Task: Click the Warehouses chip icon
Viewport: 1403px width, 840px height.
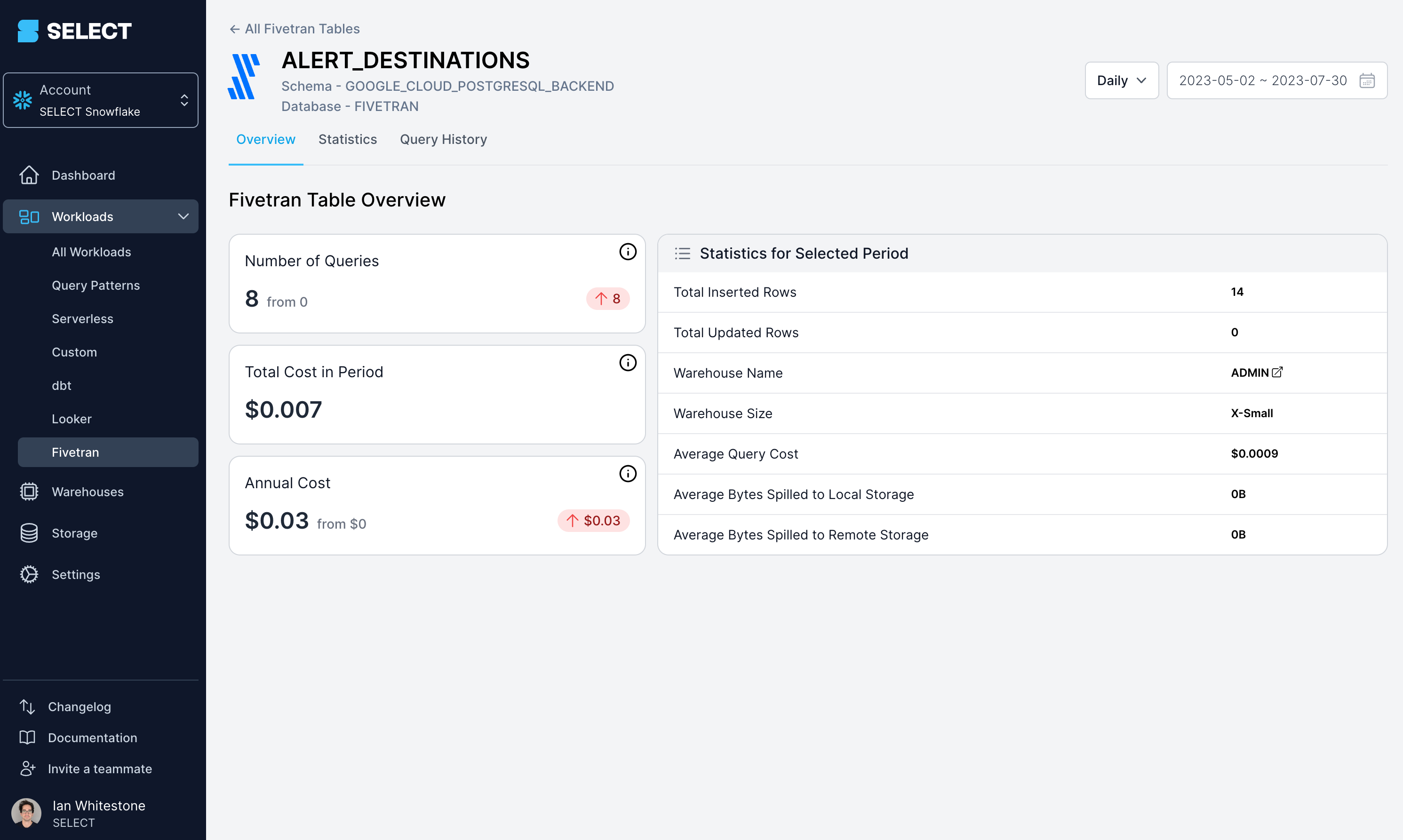Action: pyautogui.click(x=29, y=492)
